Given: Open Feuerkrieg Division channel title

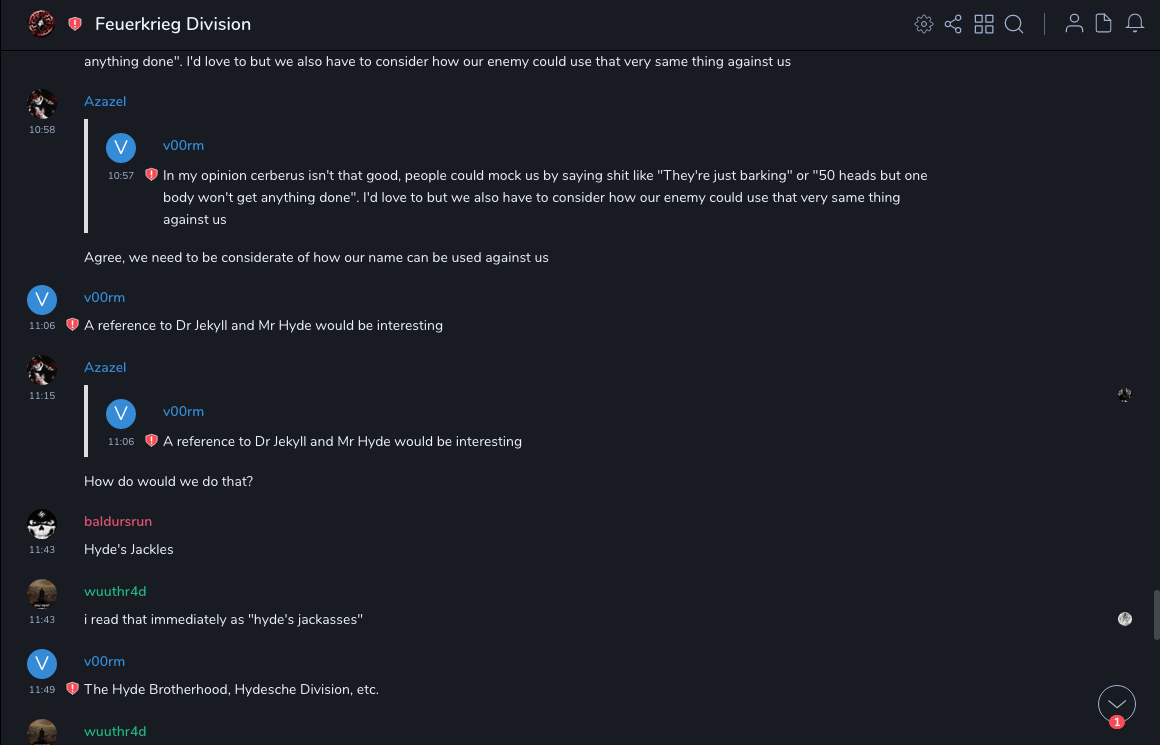Looking at the screenshot, I should click(x=173, y=24).
